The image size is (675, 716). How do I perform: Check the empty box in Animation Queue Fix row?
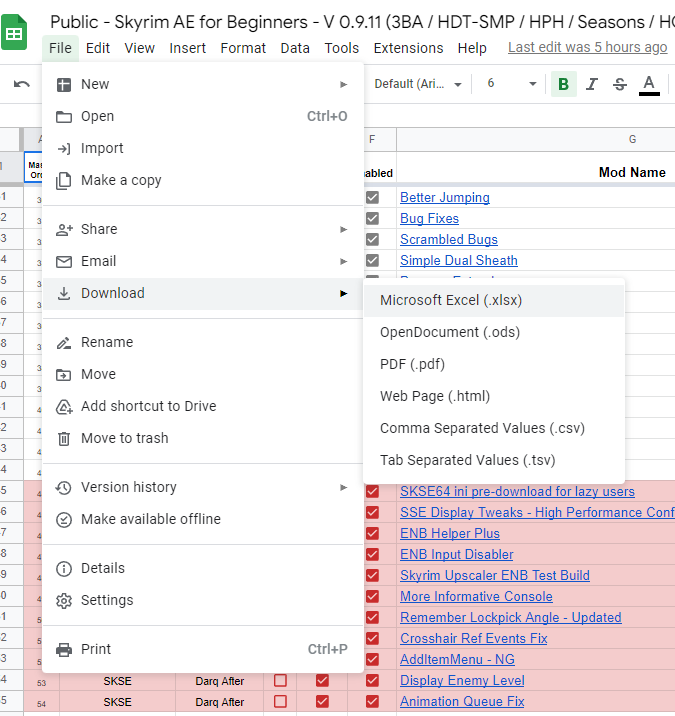(280, 701)
